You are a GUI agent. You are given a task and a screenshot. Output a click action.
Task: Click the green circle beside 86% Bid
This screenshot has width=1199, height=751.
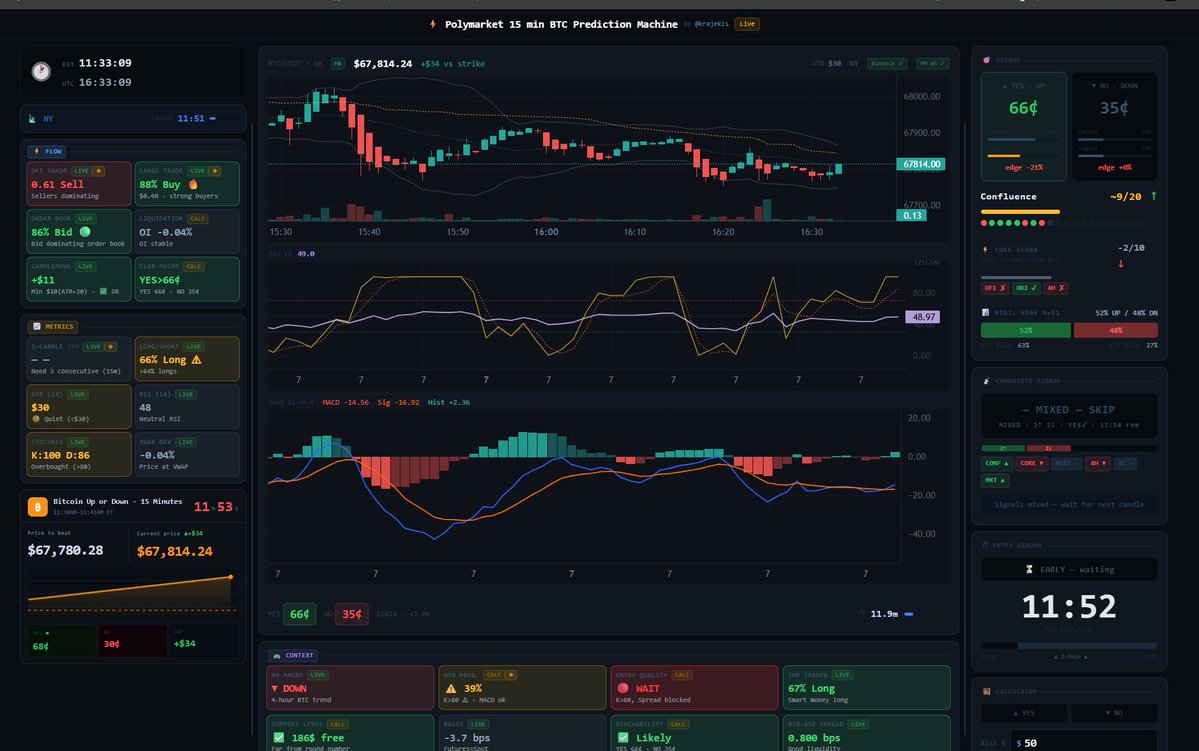(x=85, y=232)
